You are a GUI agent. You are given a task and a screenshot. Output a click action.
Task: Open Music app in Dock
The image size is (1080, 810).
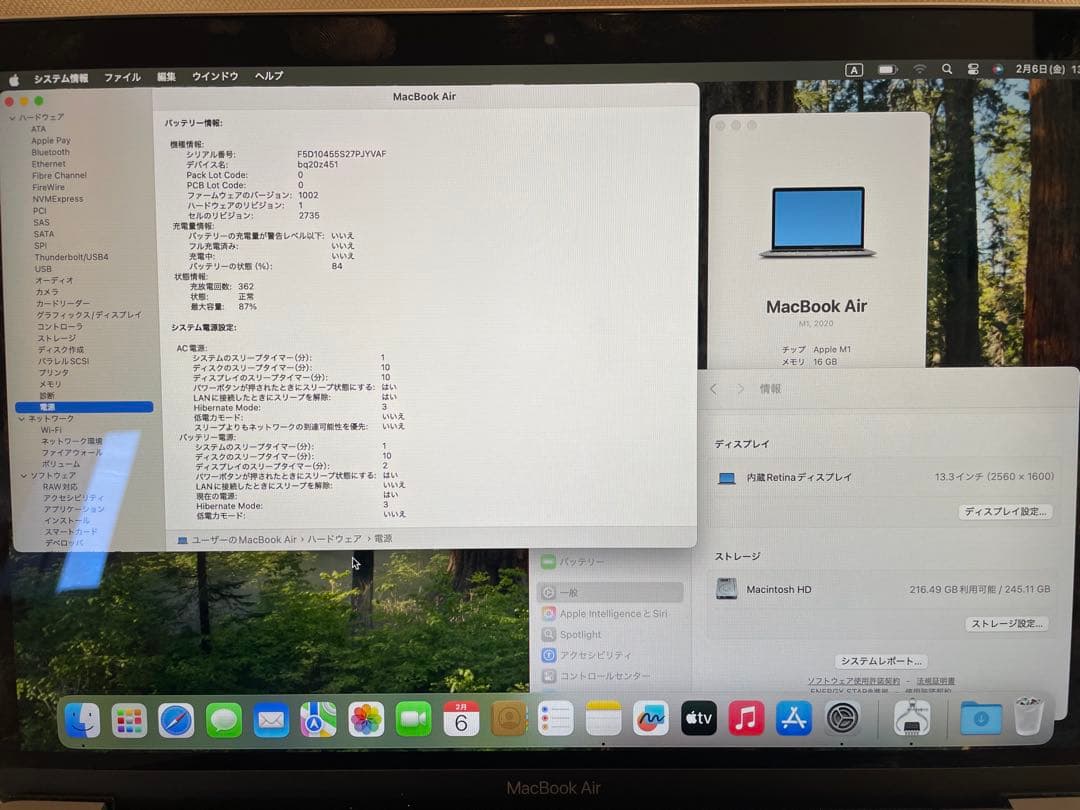pos(746,718)
